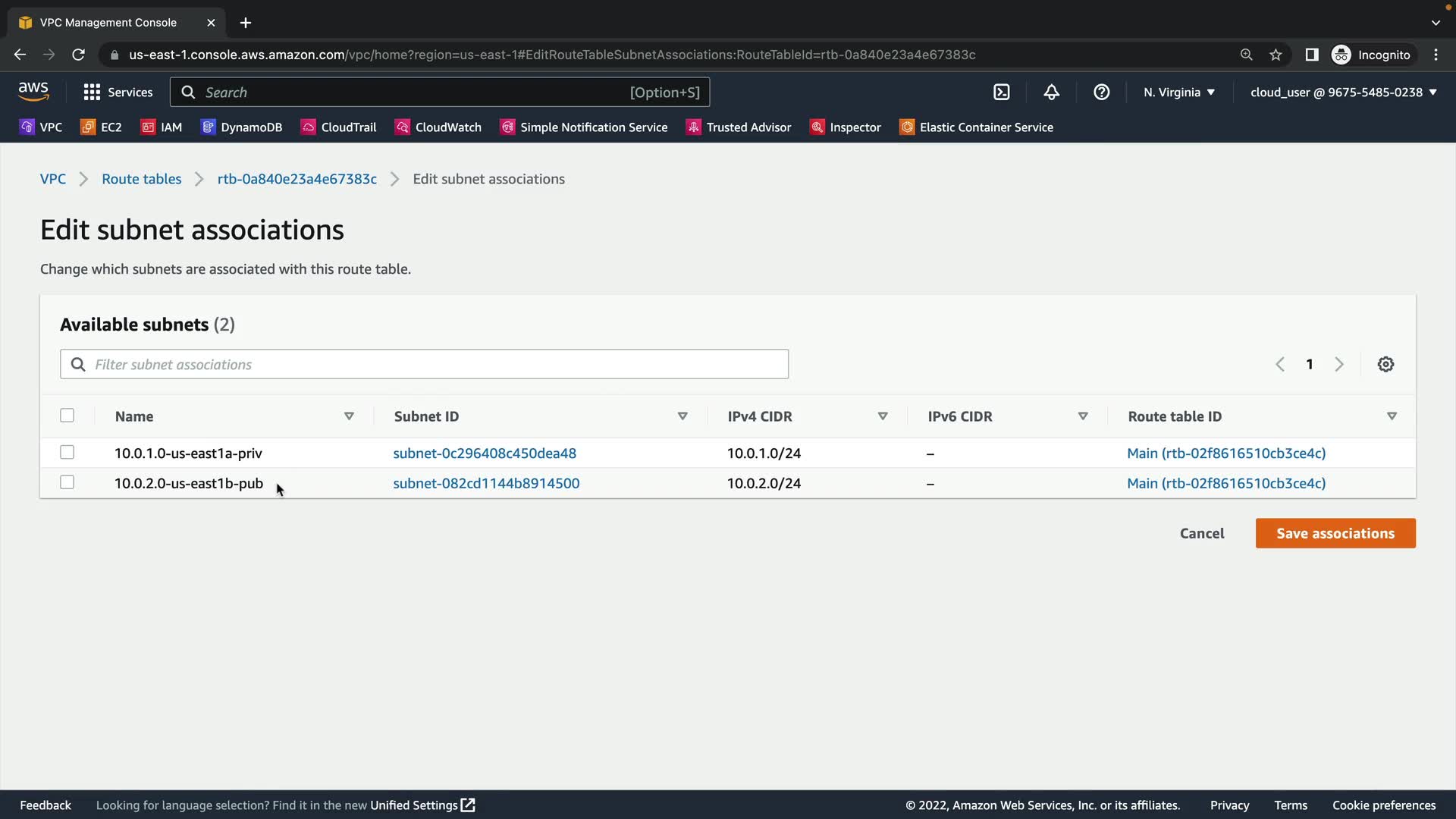This screenshot has height=819, width=1456.
Task: Open table preferences gear icon
Action: click(x=1385, y=364)
